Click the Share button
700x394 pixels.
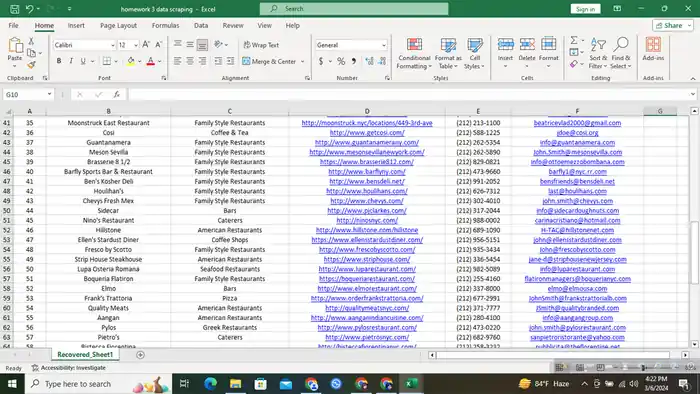[673, 25]
